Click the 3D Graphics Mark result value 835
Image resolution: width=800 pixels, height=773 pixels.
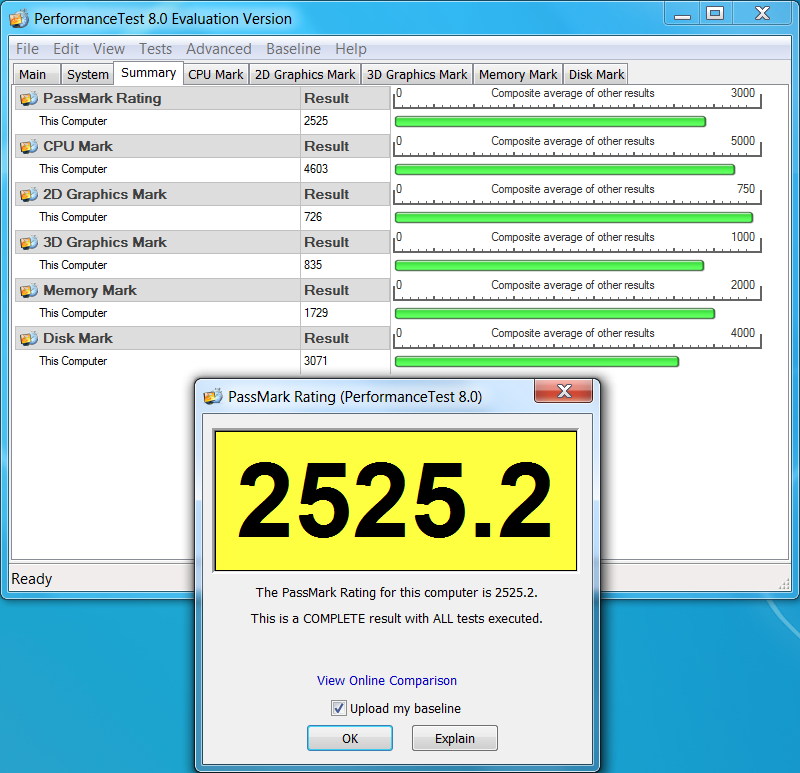(x=313, y=265)
